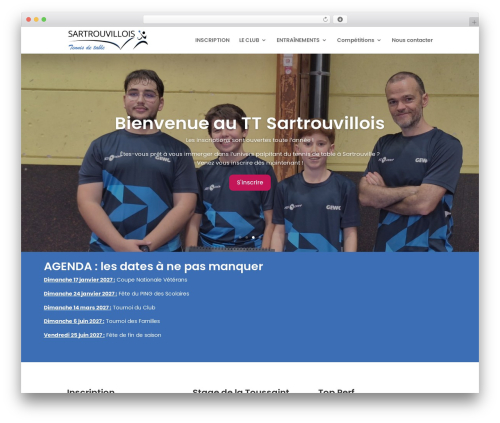
Task: Click 'Coupe Nationale Vétérans' text
Action: coord(152,280)
